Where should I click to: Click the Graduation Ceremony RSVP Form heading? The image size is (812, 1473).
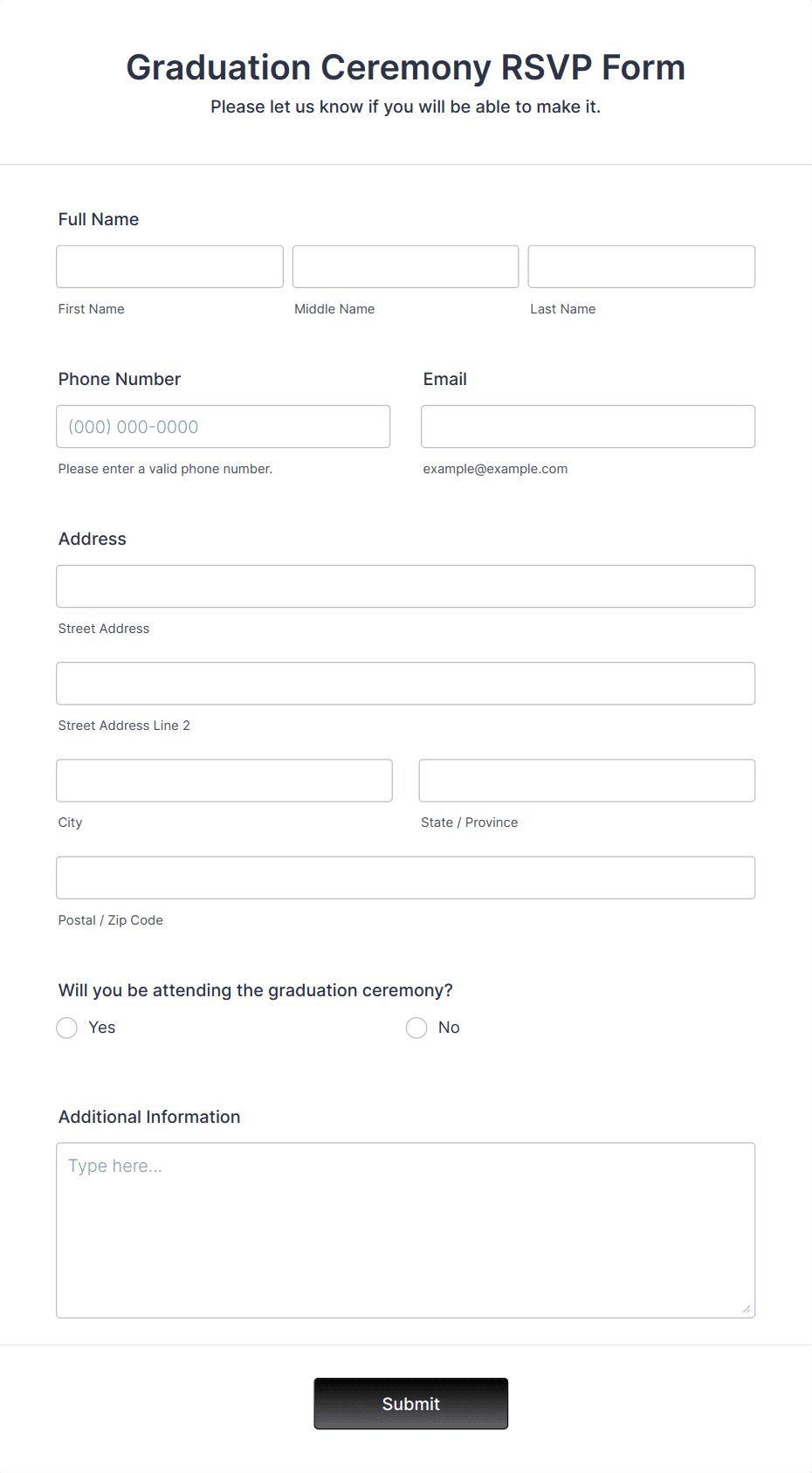(406, 67)
